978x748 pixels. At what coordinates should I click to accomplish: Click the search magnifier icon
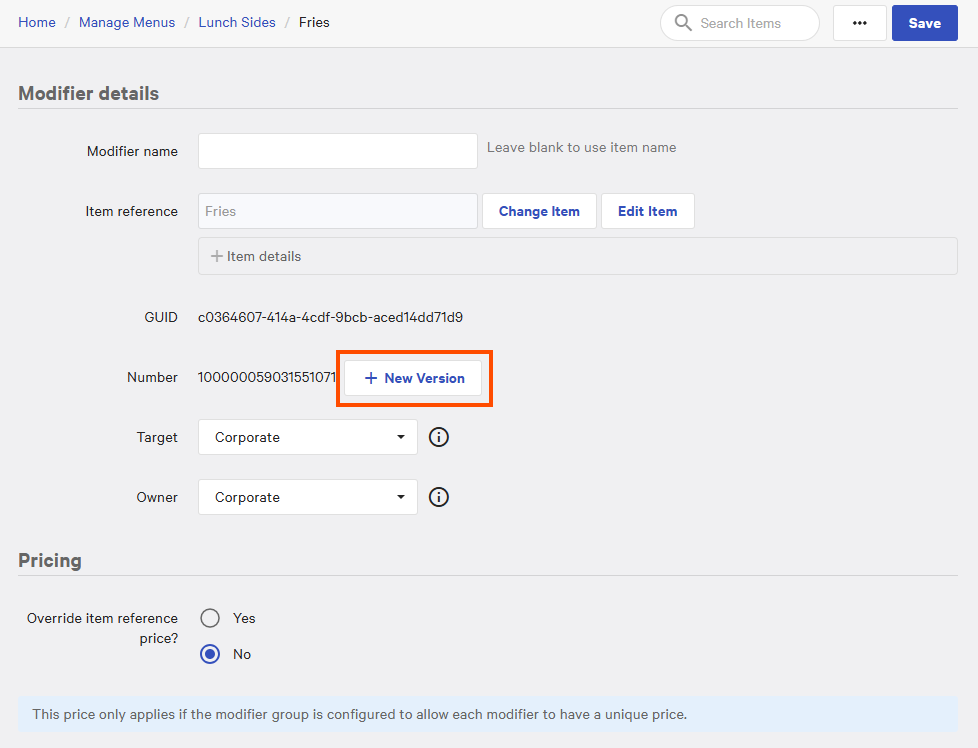click(684, 23)
